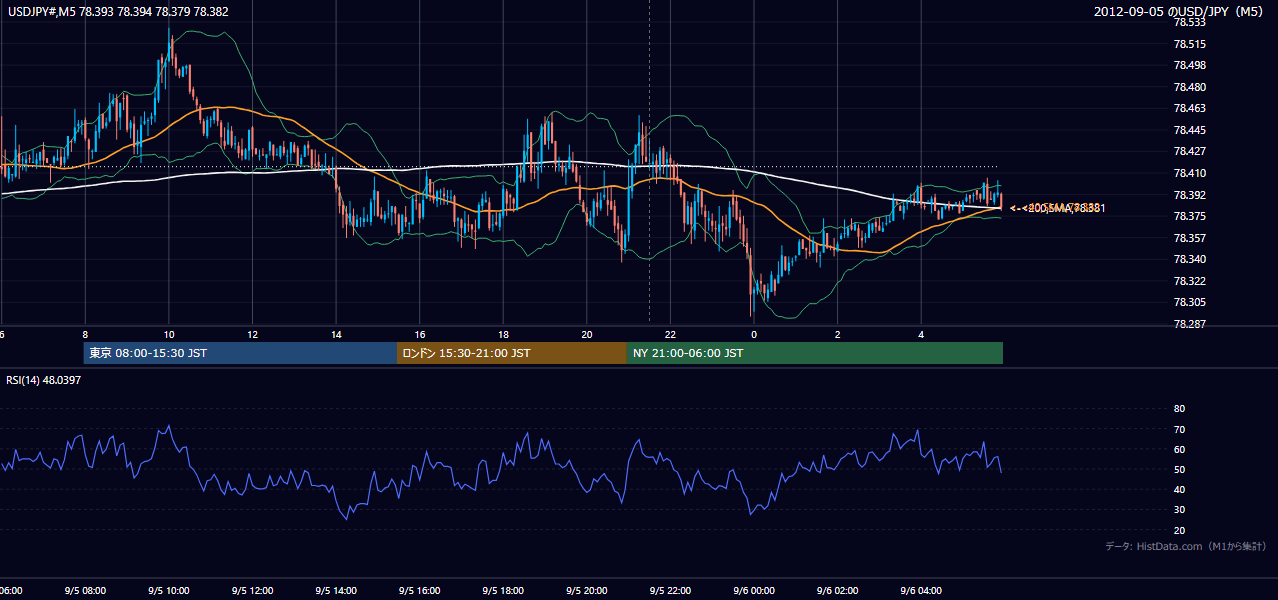Select the ロンドン 15:30-21:00 JST session bar
The image size is (1278, 600).
pos(512,353)
